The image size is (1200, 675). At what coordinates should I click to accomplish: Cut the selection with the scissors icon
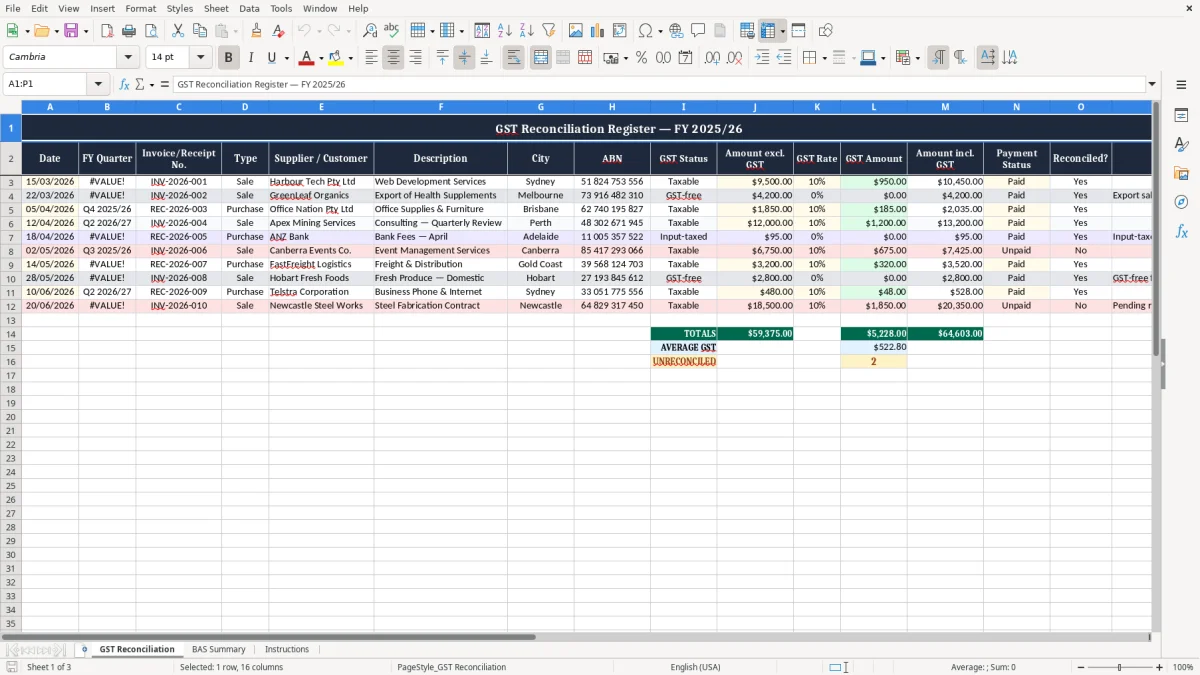(177, 31)
